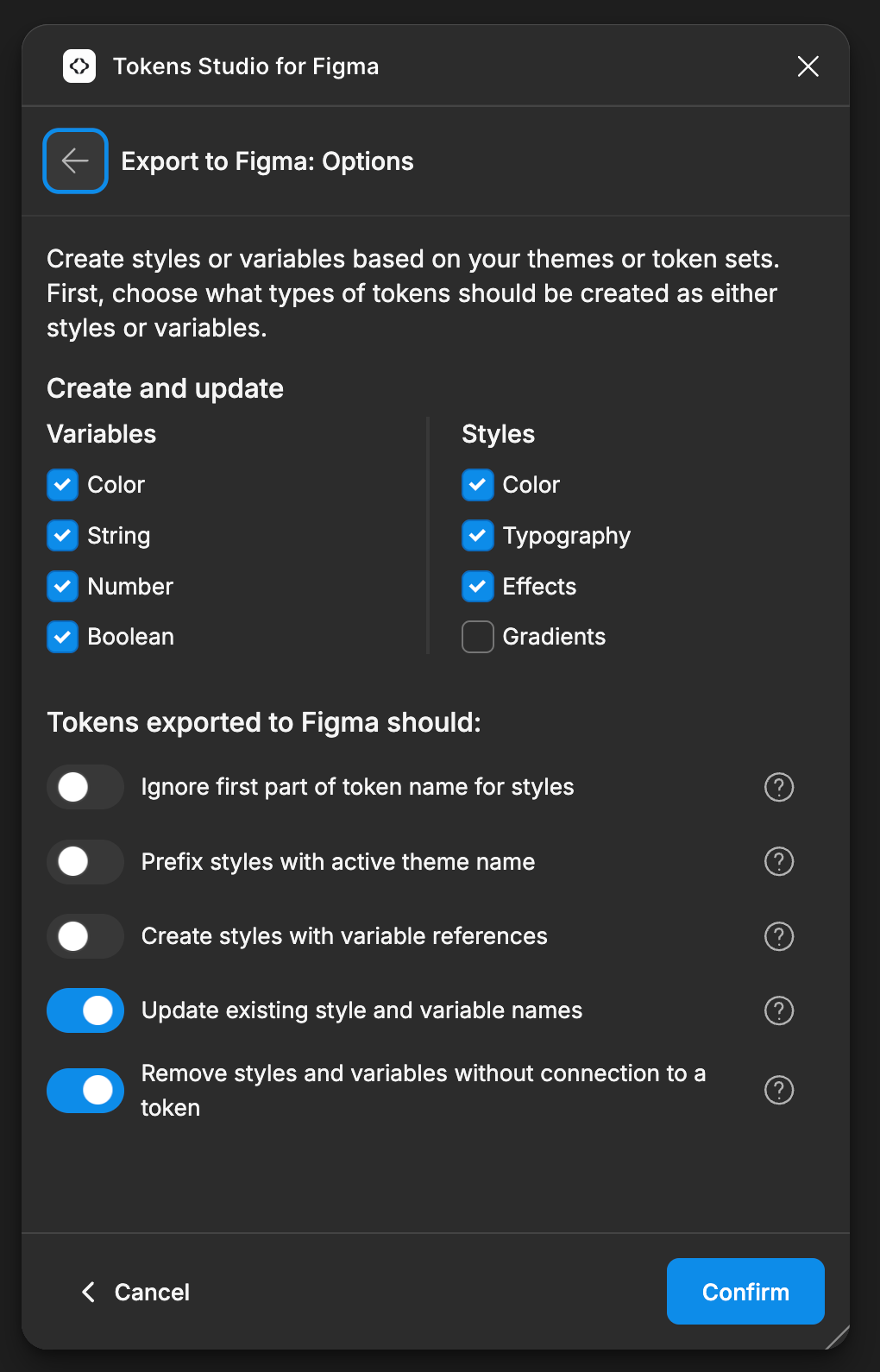Click Tokens exported to Figma should heading

pyautogui.click(x=264, y=722)
